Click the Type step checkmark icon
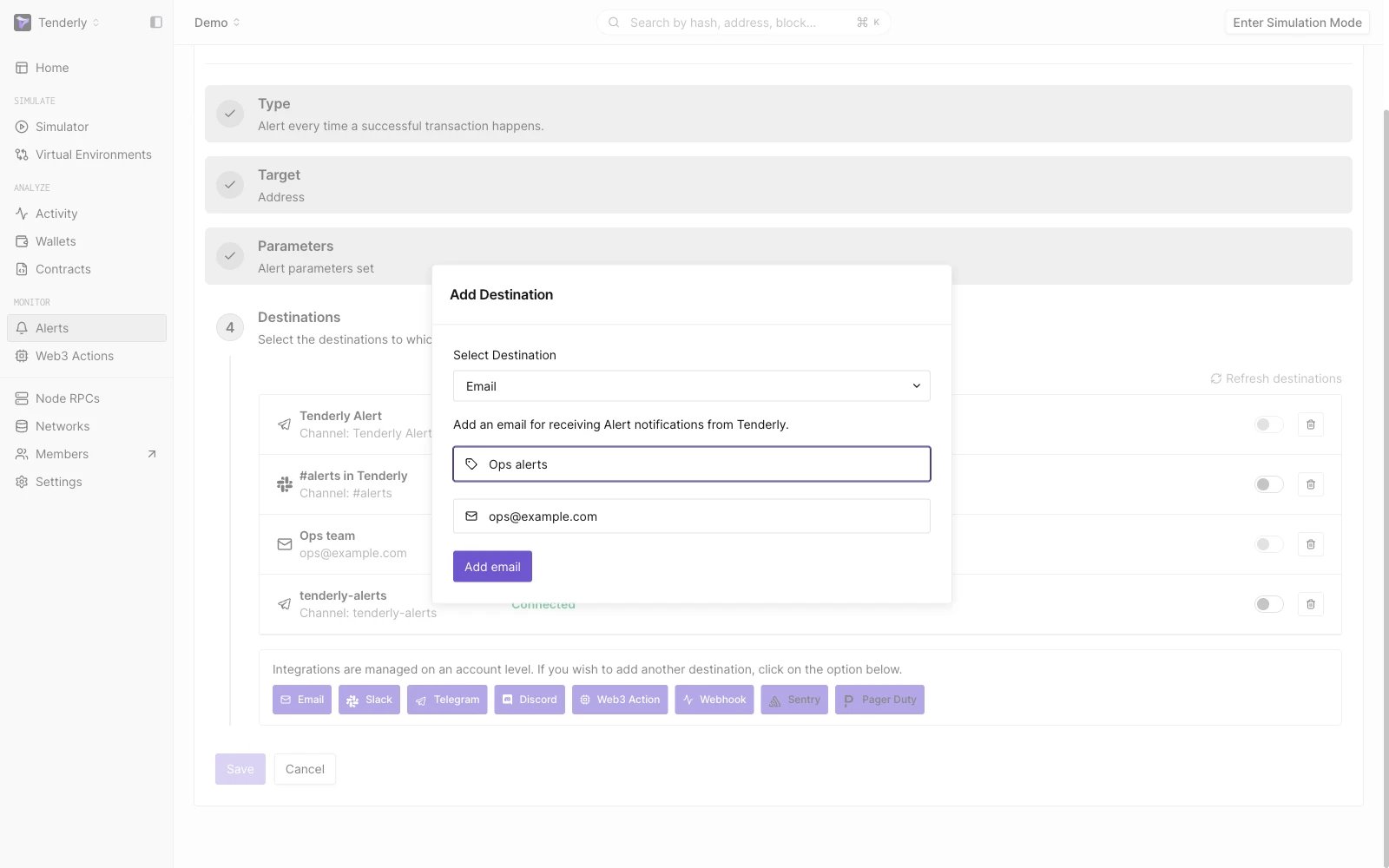 pos(230,114)
